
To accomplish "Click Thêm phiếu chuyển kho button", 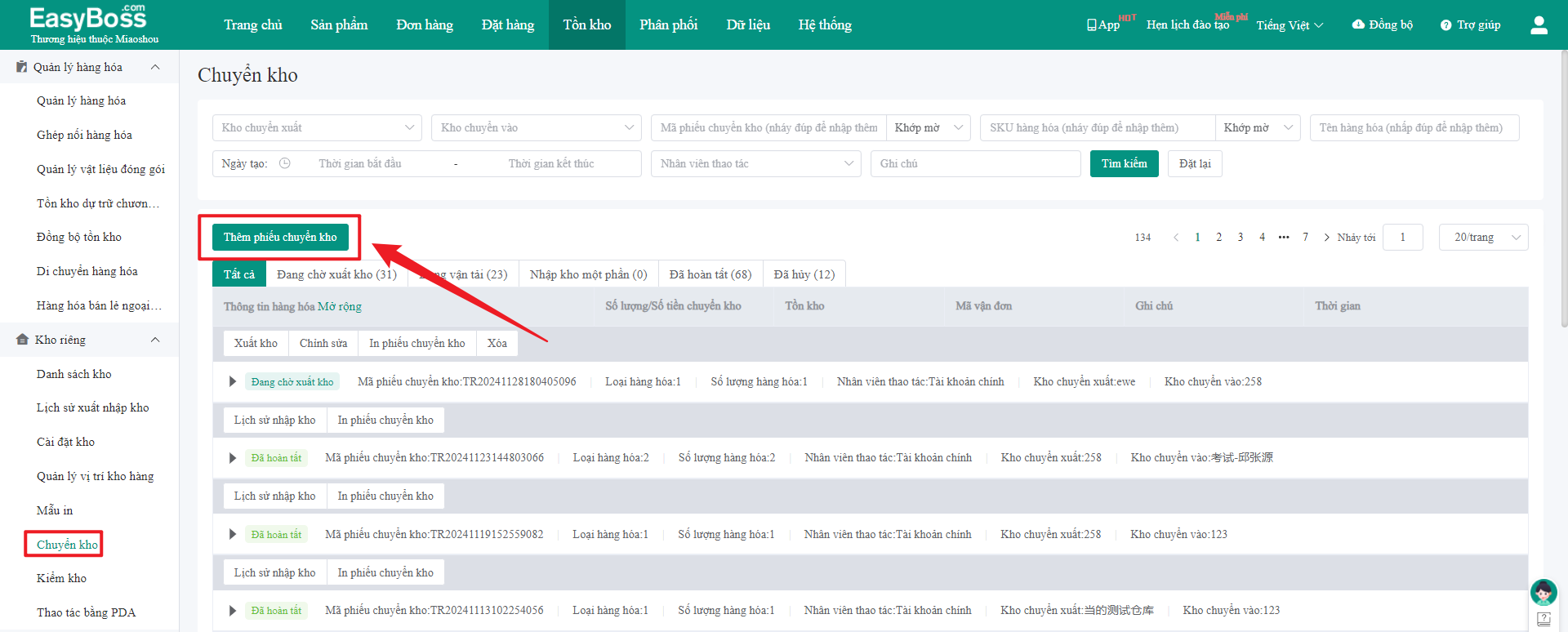I will 280,238.
